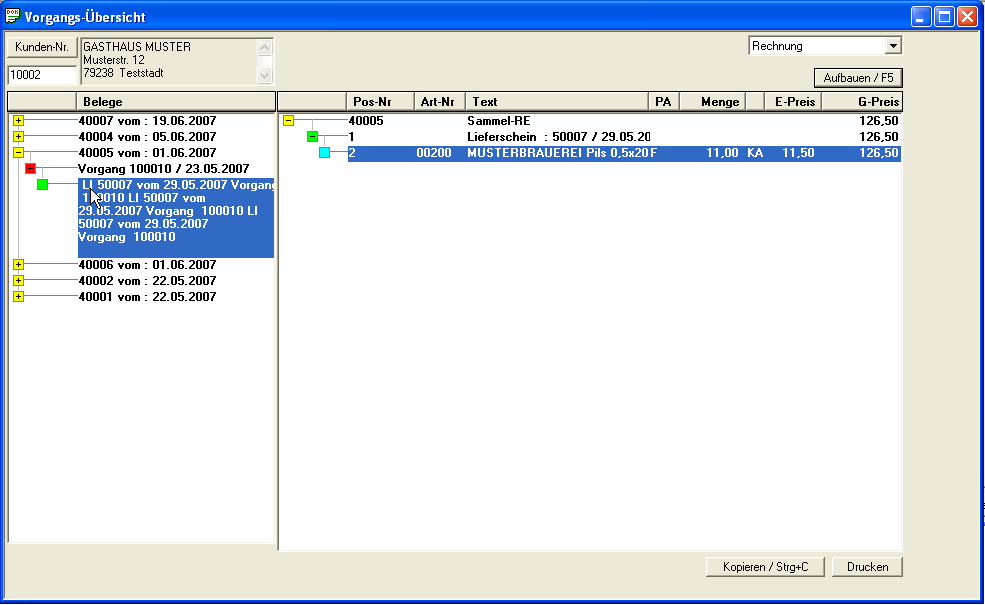Expand the 40002 vom 22.05.2007 entry
The image size is (985, 605).
click(18, 281)
